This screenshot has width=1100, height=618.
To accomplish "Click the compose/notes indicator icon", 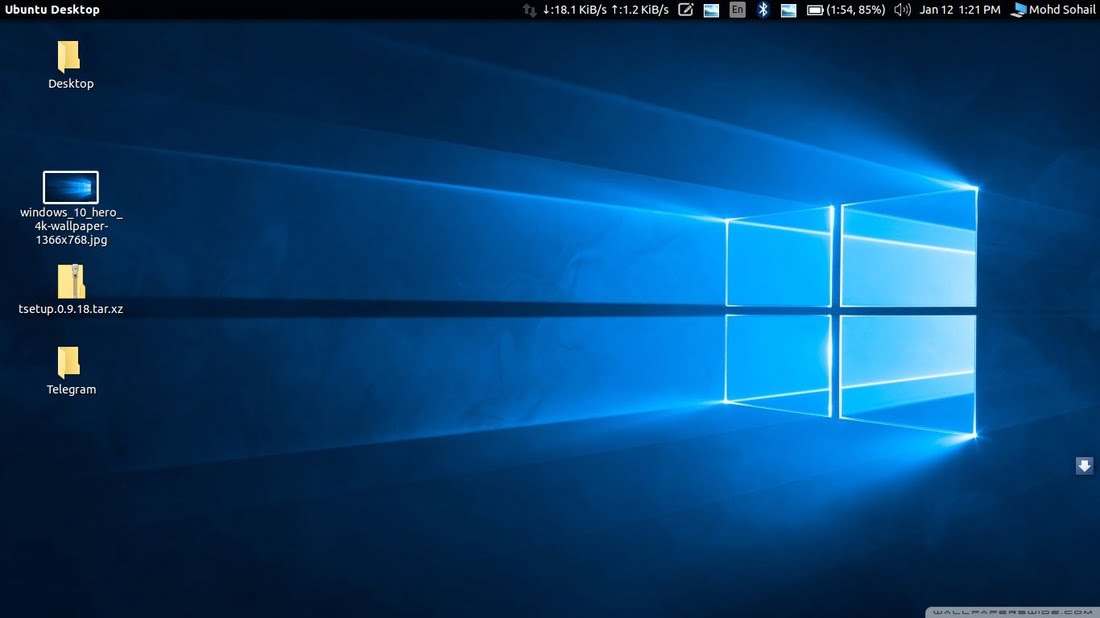I will pyautogui.click(x=686, y=10).
